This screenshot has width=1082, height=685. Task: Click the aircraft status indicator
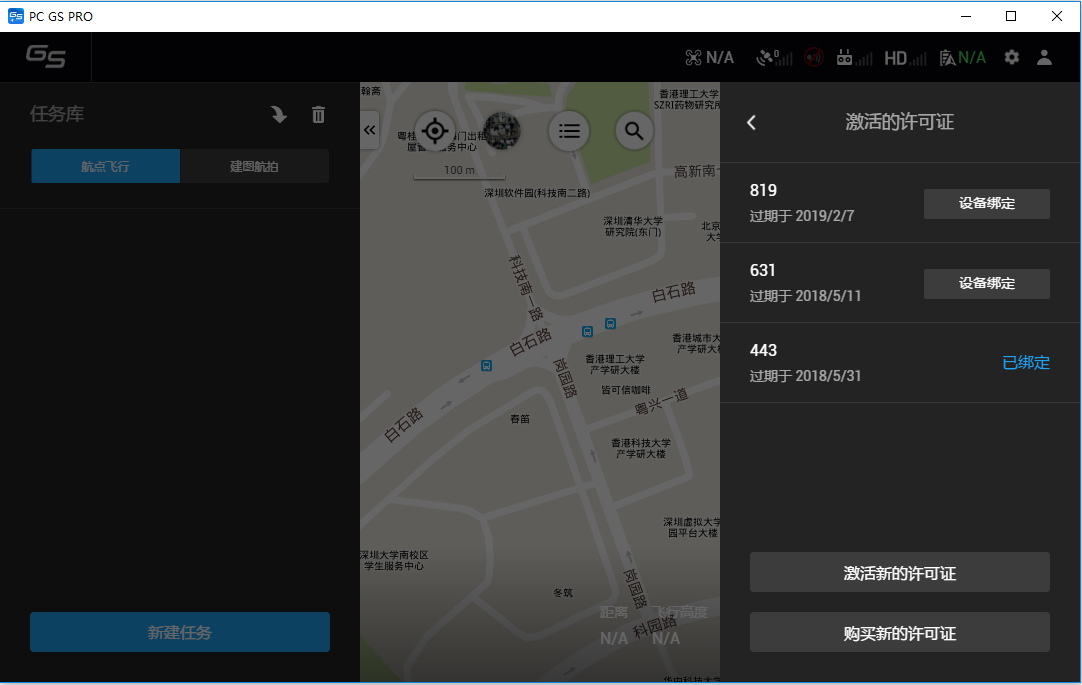tap(709, 57)
